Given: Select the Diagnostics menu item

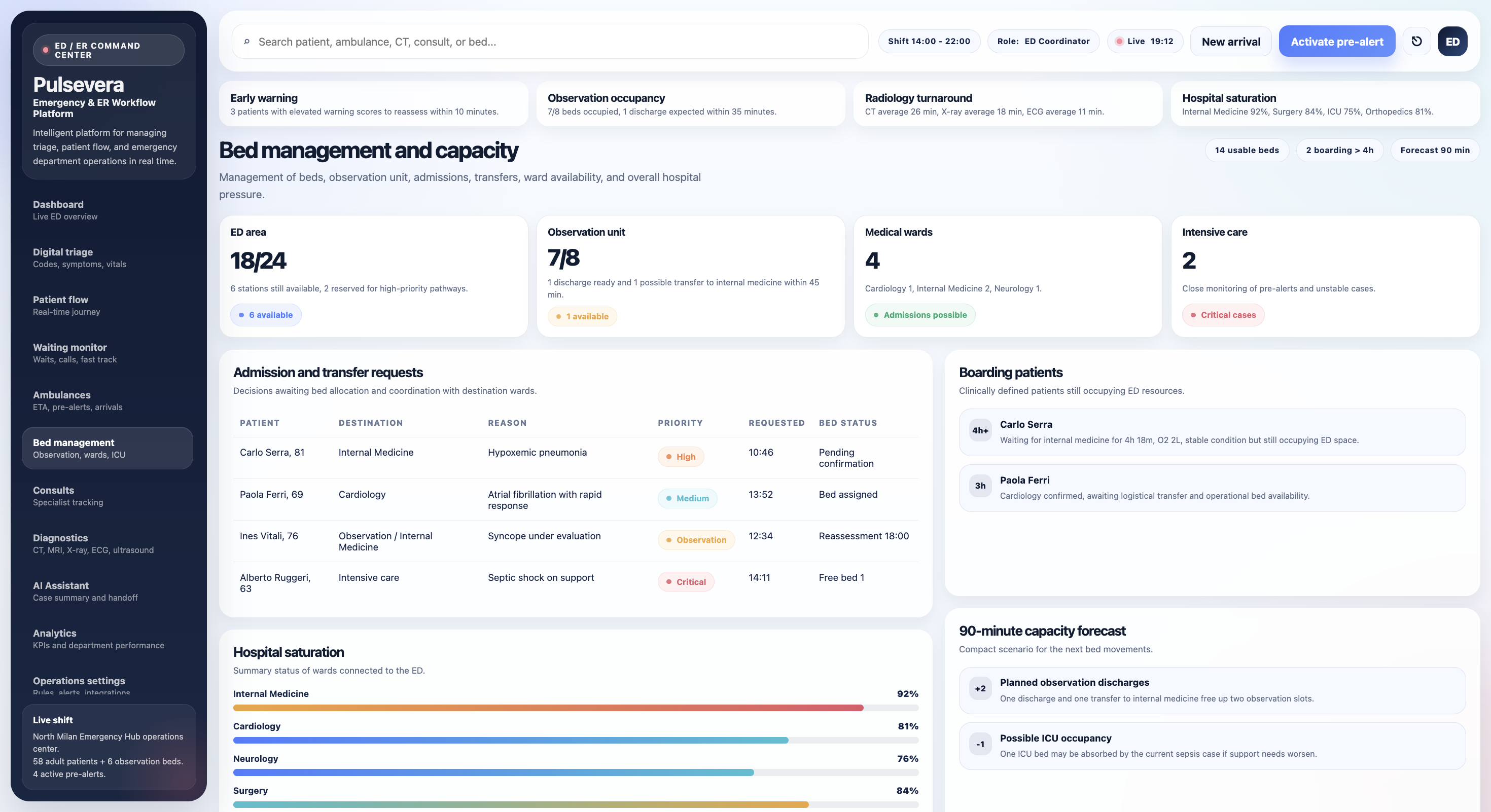Looking at the screenshot, I should [107, 544].
